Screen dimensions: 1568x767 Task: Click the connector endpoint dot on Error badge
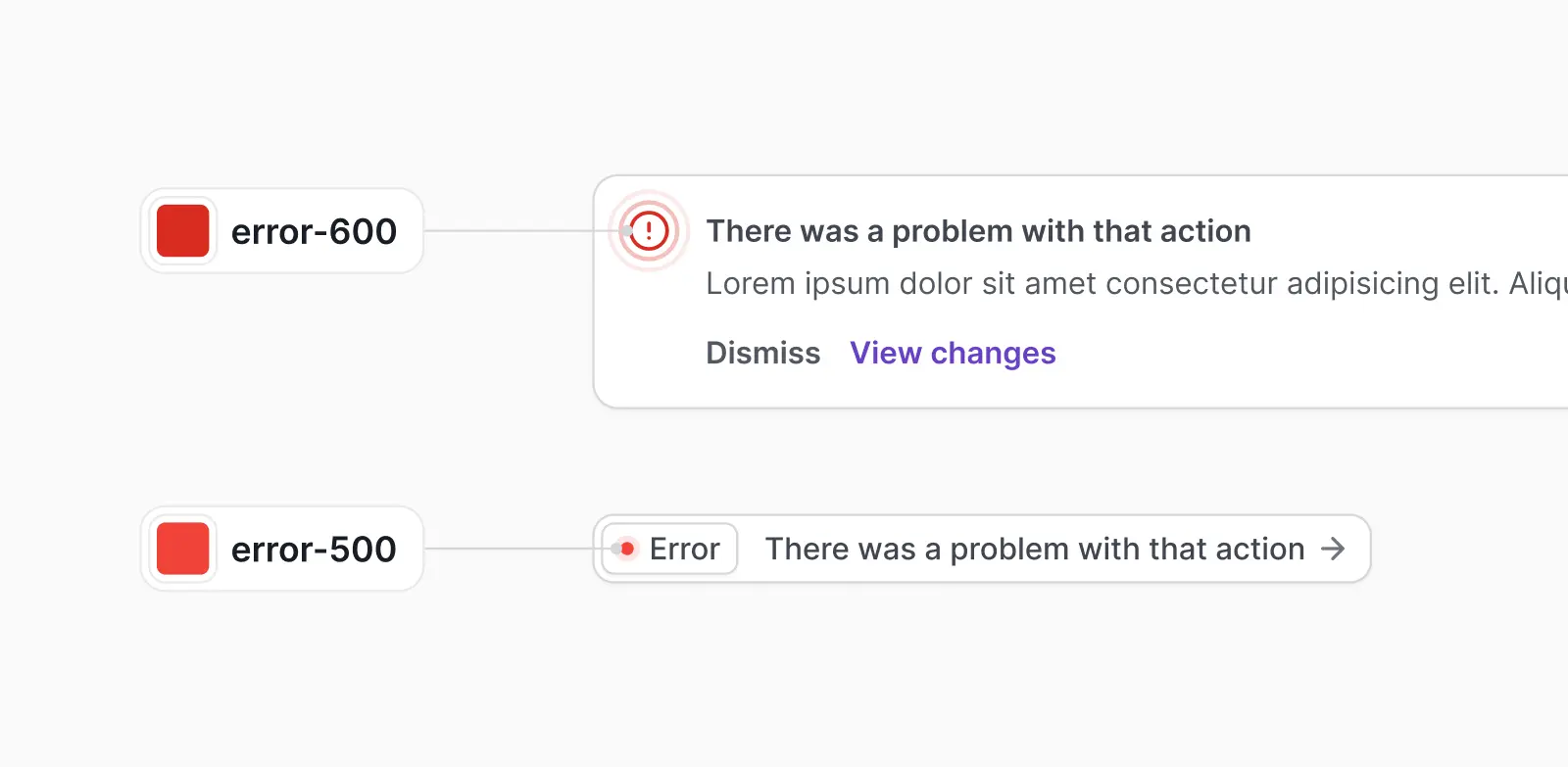coord(616,549)
